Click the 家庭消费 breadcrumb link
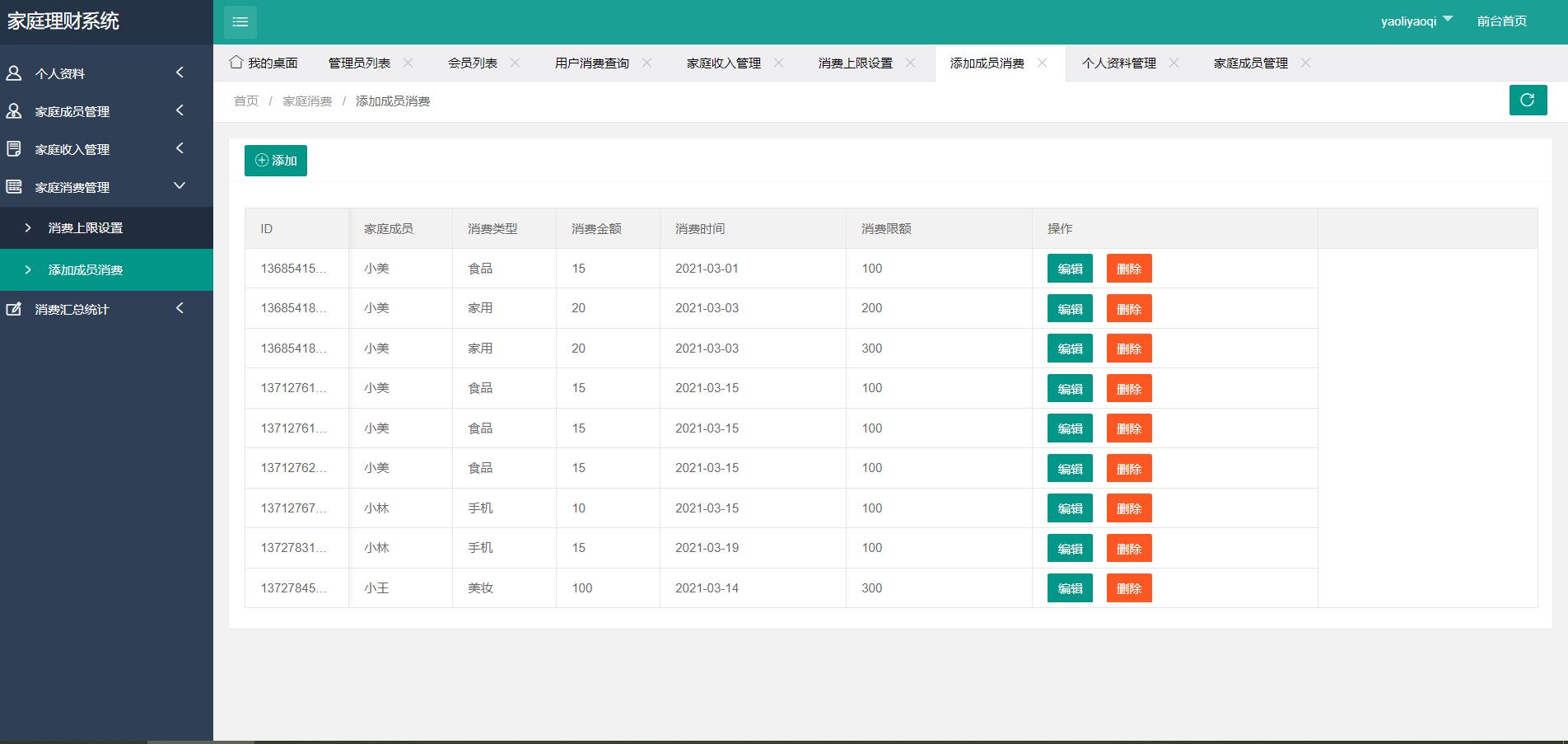 pos(307,101)
